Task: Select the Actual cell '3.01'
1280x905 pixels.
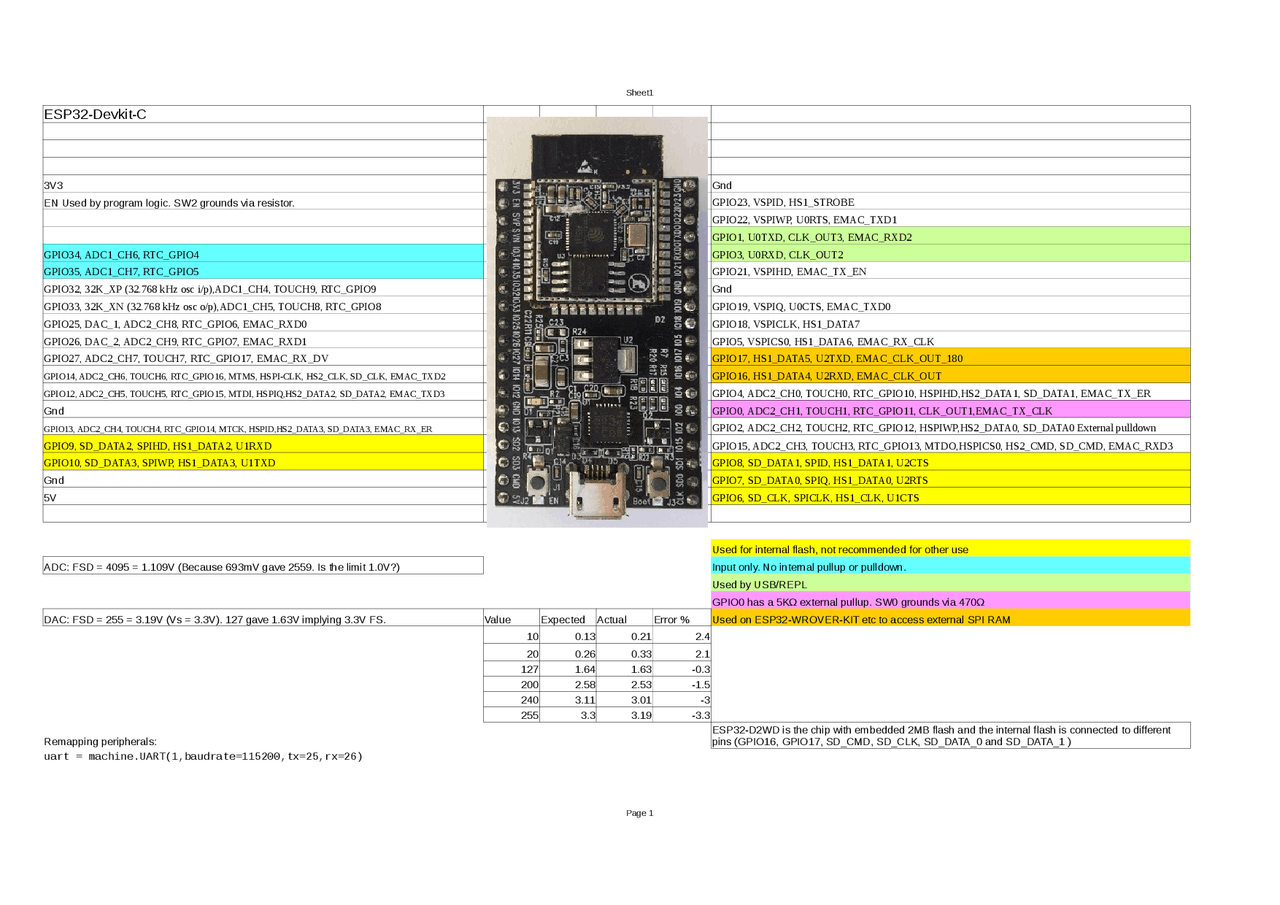Action: tap(624, 700)
